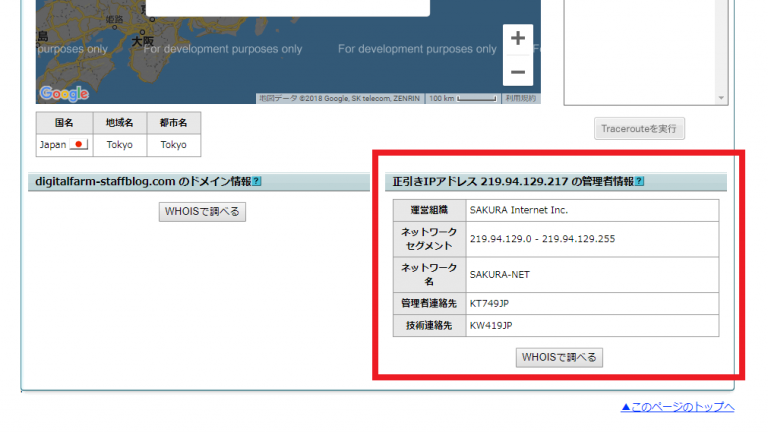Click the 都市名 column header
The image size is (768, 432).
point(173,123)
